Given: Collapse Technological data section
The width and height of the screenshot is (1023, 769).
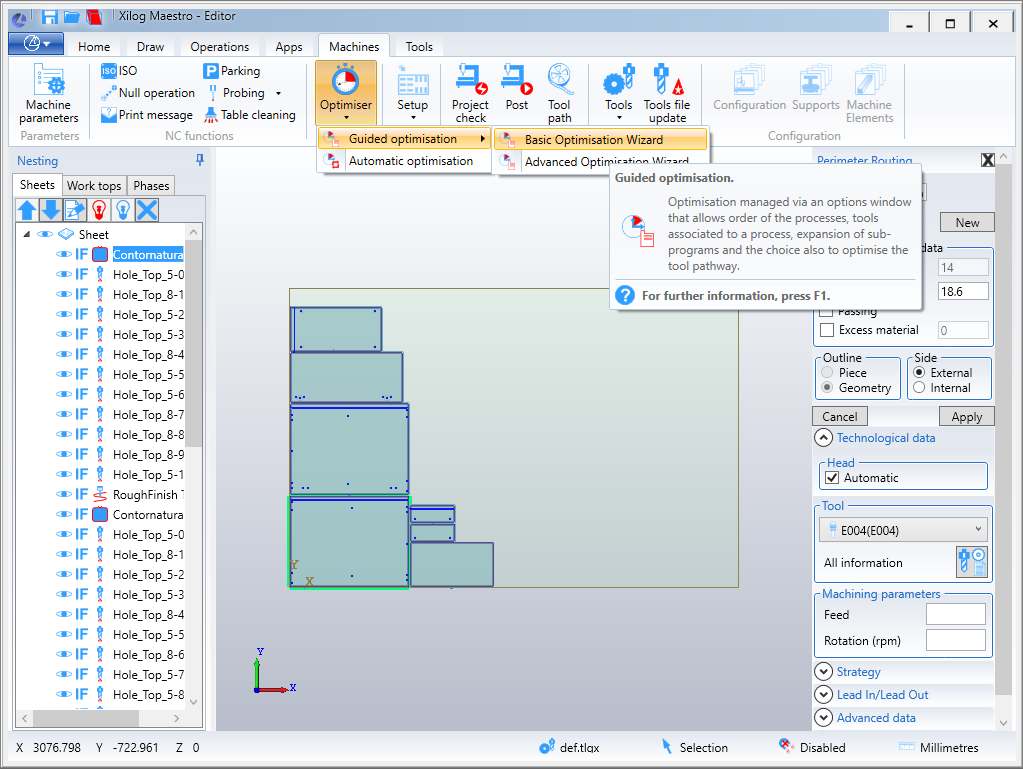Looking at the screenshot, I should (x=823, y=438).
